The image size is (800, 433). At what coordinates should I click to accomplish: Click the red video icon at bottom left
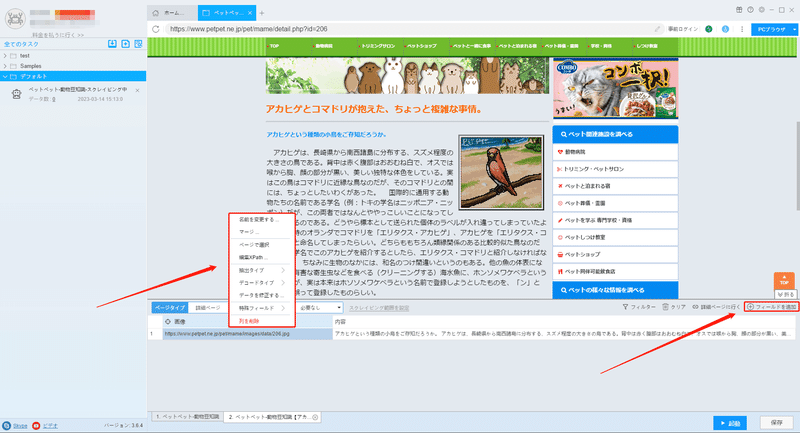[36, 425]
